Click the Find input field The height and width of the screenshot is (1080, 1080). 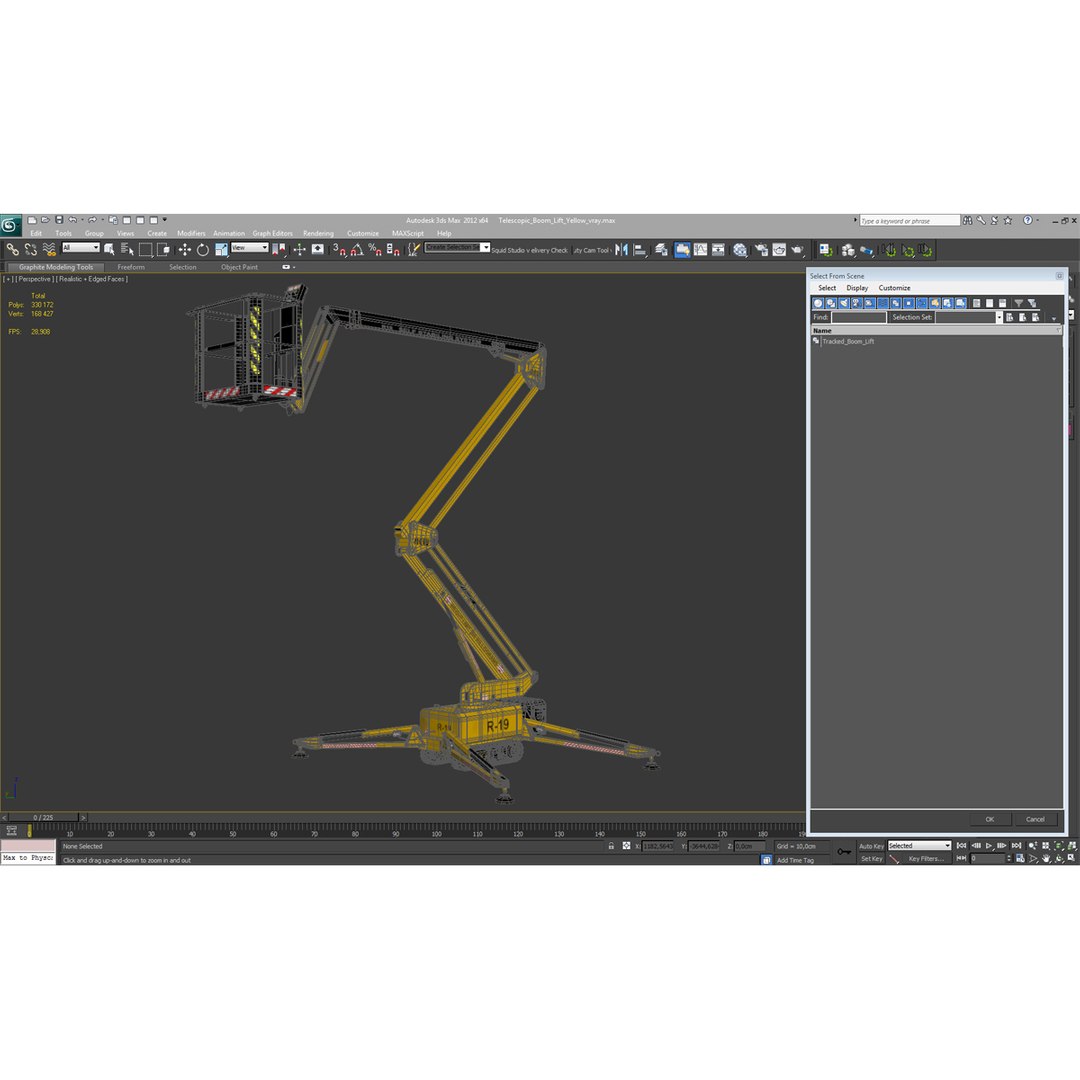pyautogui.click(x=858, y=318)
